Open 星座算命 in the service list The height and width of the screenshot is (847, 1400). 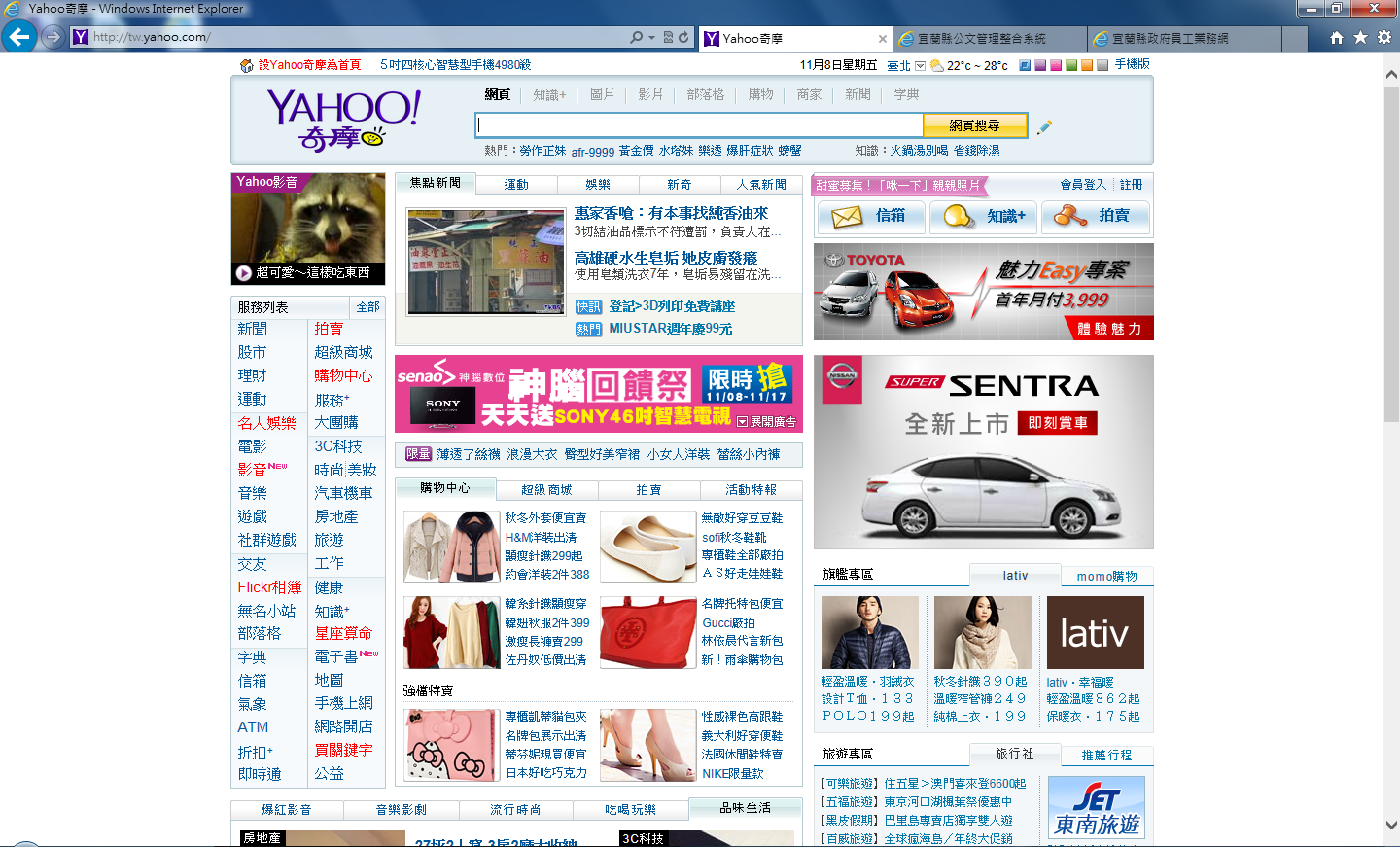pos(343,633)
